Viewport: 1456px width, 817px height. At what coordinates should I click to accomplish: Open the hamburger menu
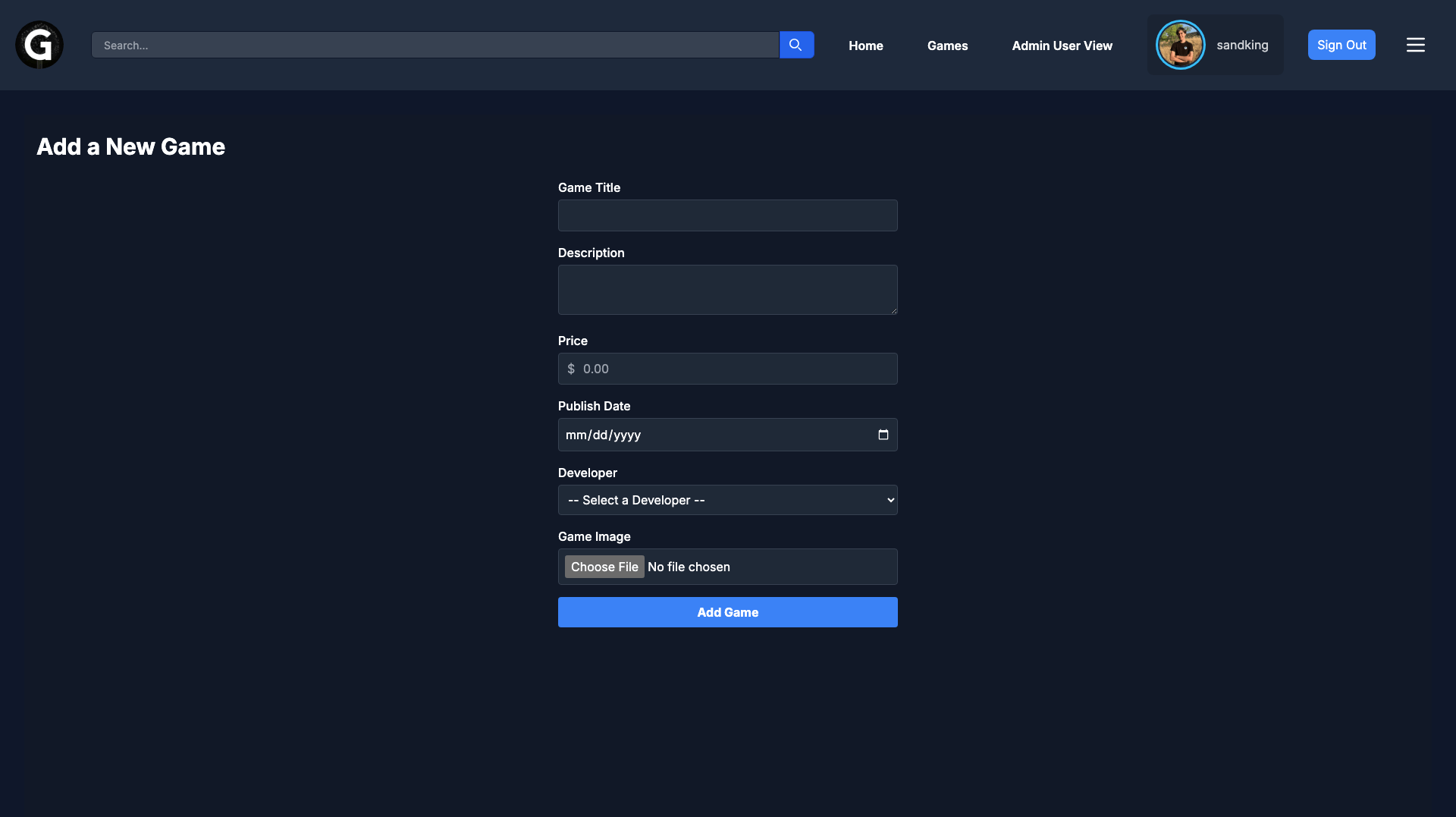pyautogui.click(x=1415, y=45)
